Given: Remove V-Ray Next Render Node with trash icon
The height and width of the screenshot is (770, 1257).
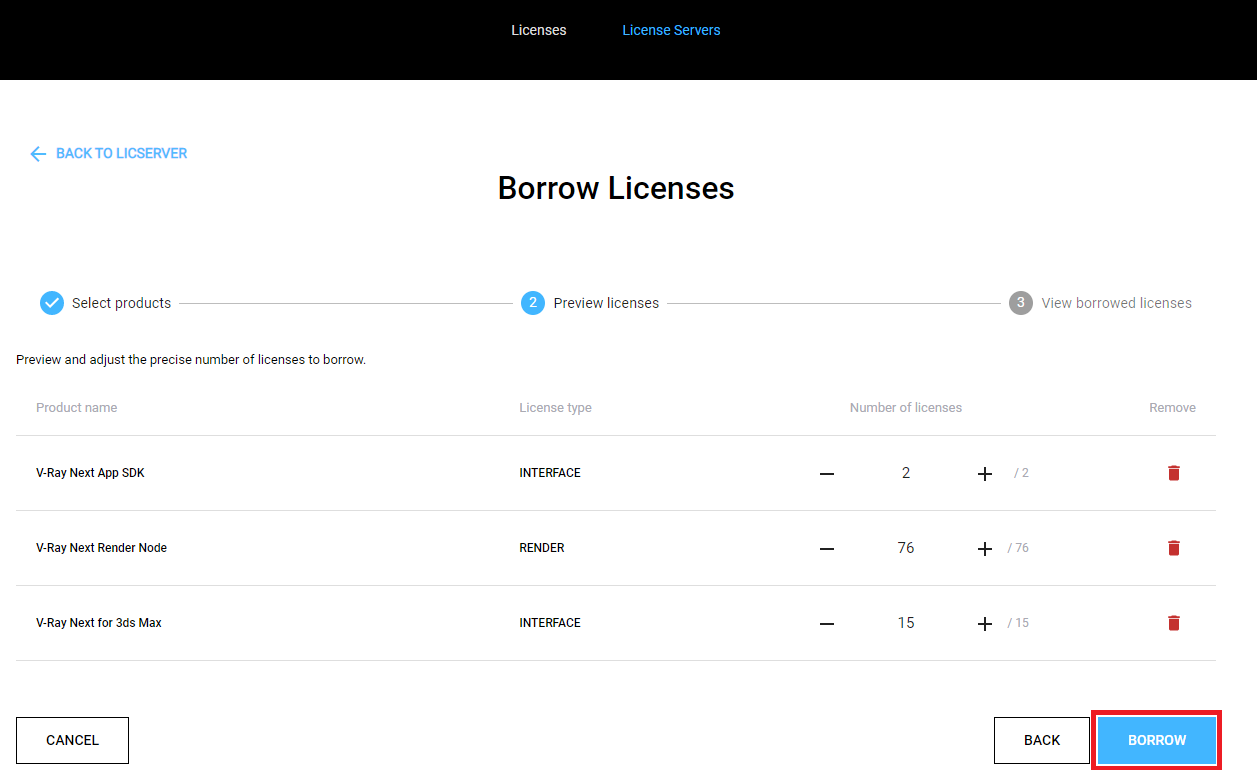Looking at the screenshot, I should coord(1173,548).
